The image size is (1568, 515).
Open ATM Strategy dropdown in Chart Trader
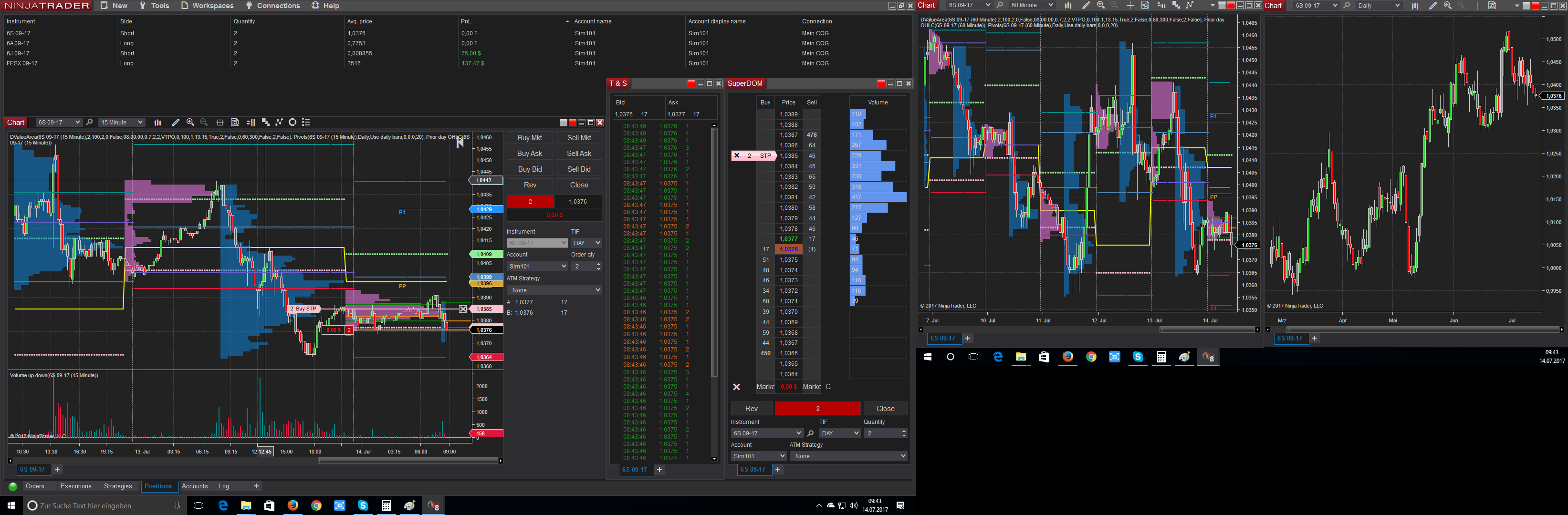pyautogui.click(x=554, y=290)
